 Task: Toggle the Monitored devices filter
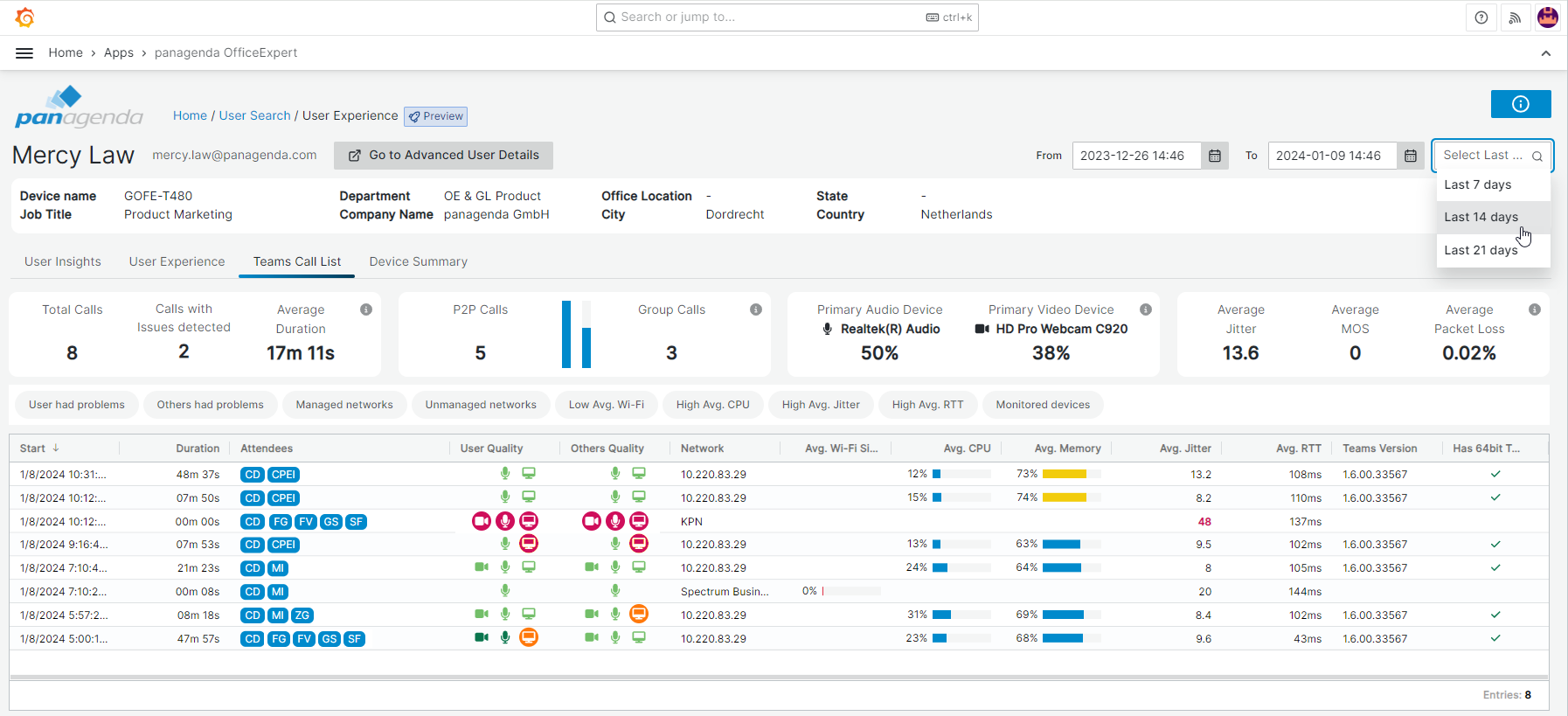click(1043, 405)
